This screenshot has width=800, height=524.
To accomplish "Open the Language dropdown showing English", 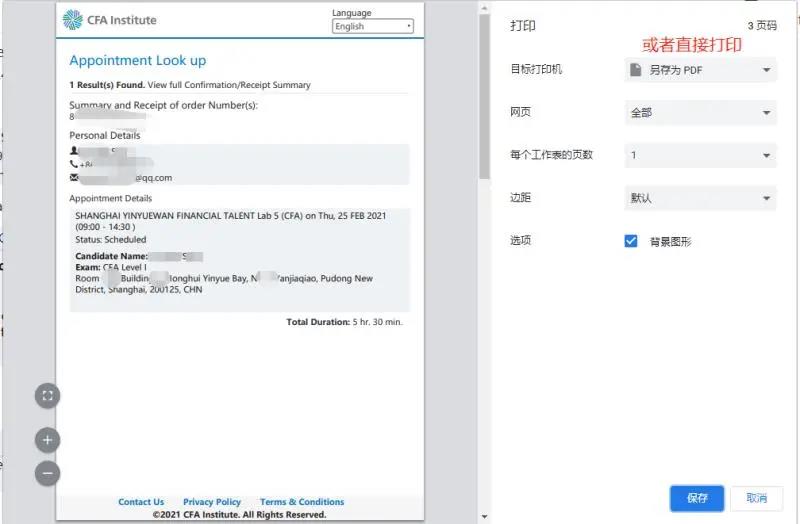I will [372, 27].
